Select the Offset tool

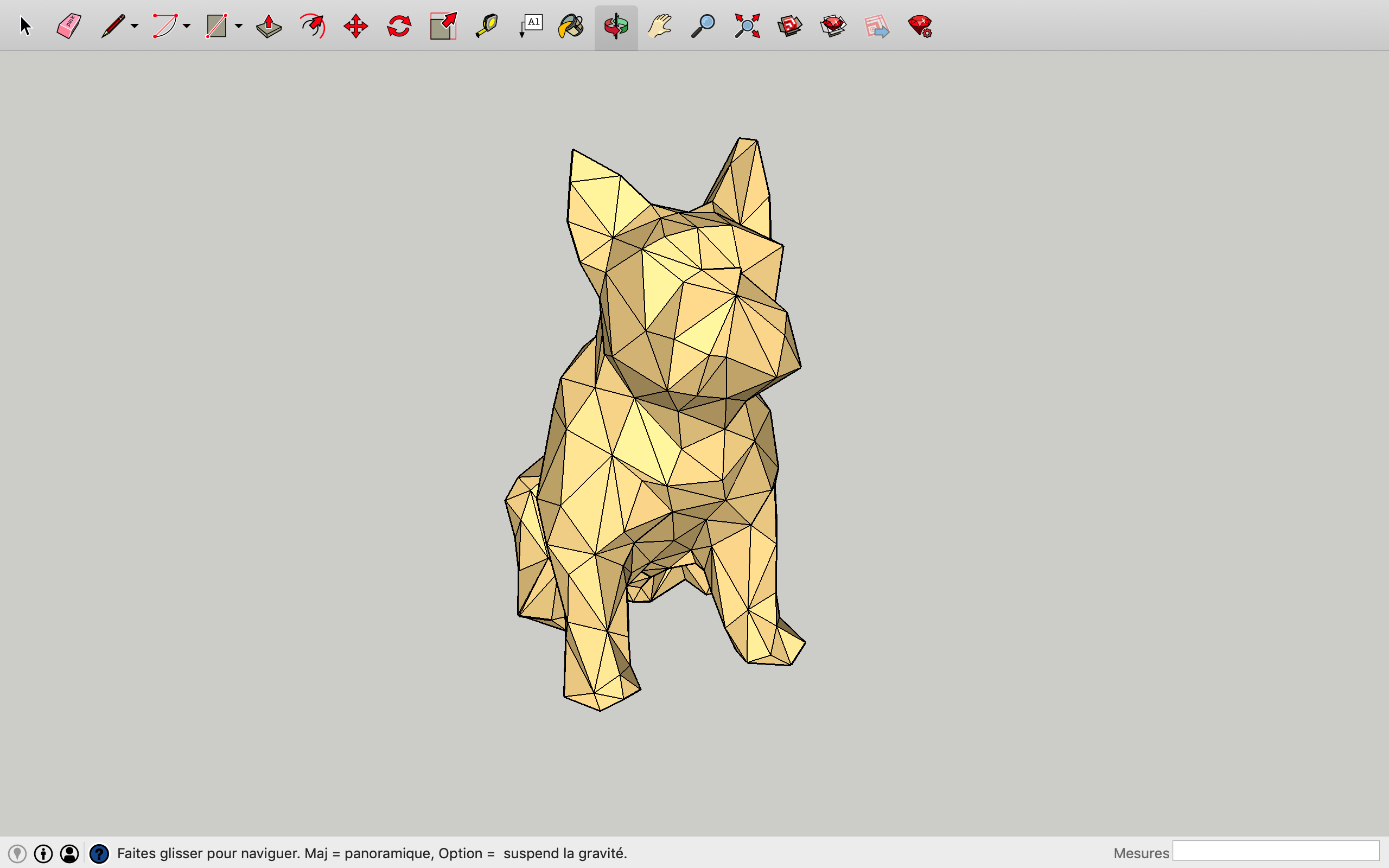tap(312, 26)
